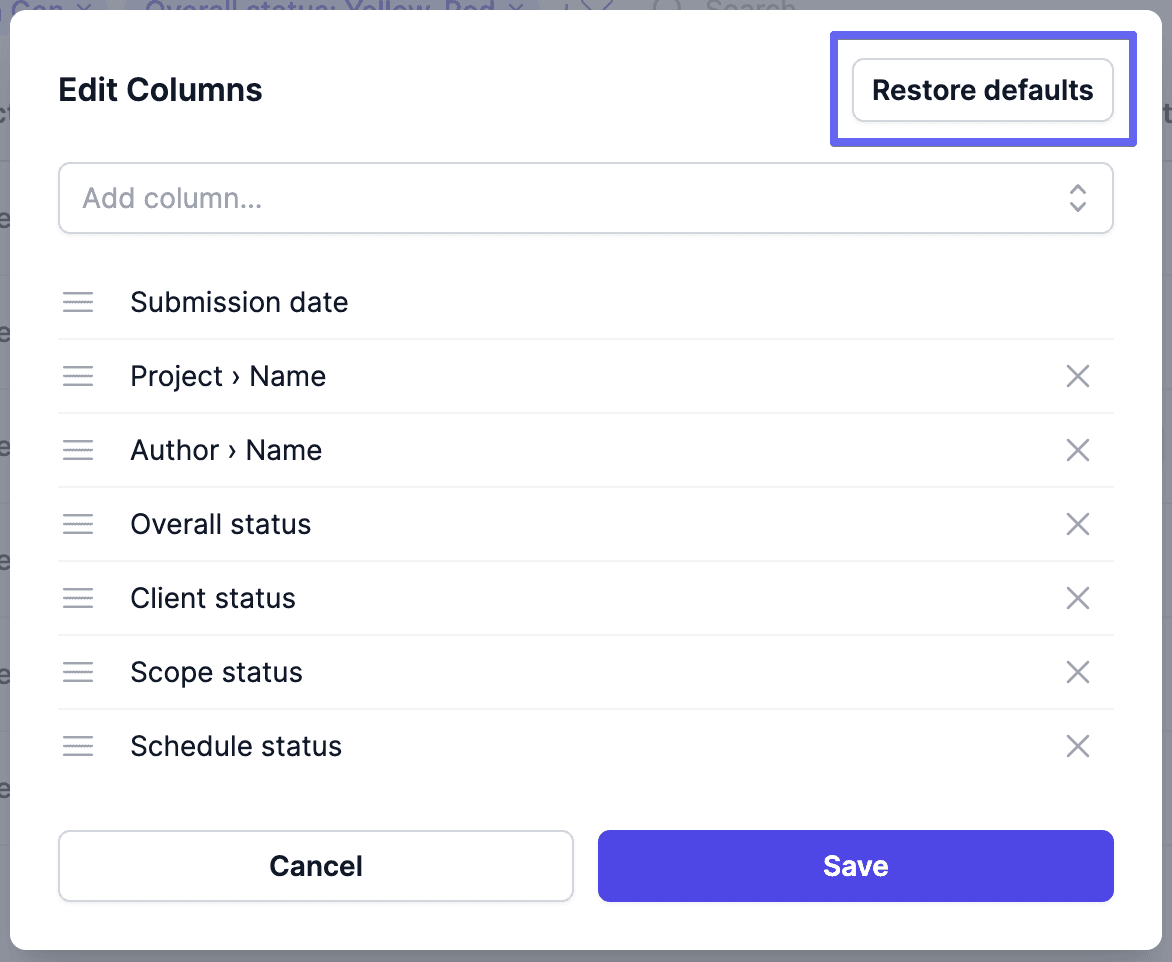Viewport: 1172px width, 962px height.
Task: Save the column changes
Action: pyautogui.click(x=855, y=866)
